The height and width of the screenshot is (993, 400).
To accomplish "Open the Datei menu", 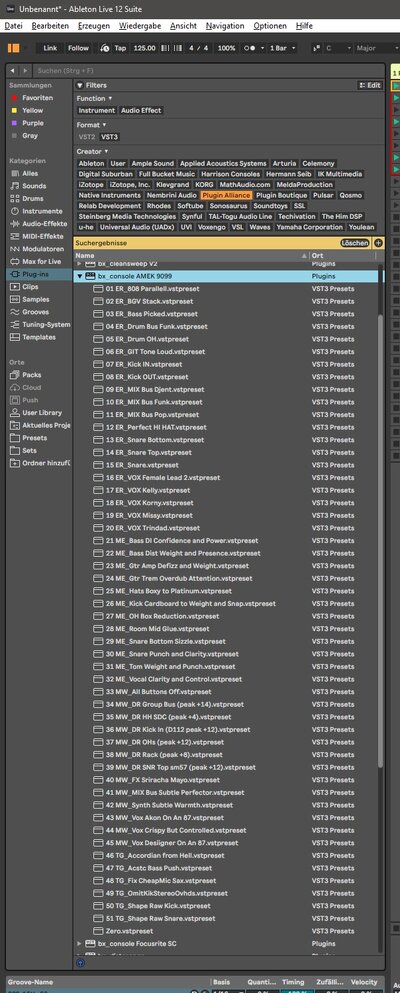I will pos(13,26).
